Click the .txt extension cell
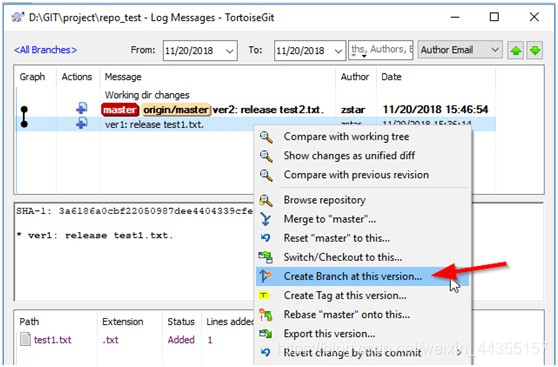 110,340
